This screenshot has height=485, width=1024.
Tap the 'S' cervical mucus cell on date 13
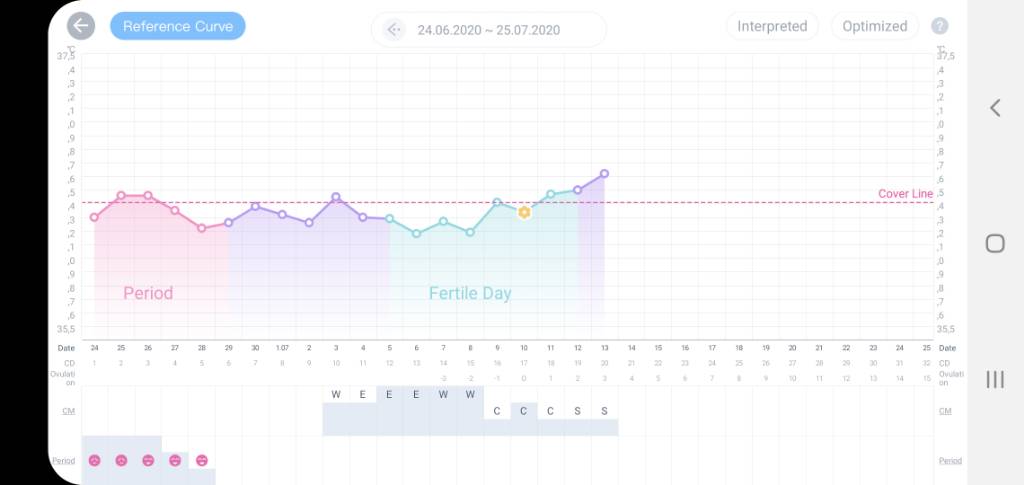pos(604,411)
